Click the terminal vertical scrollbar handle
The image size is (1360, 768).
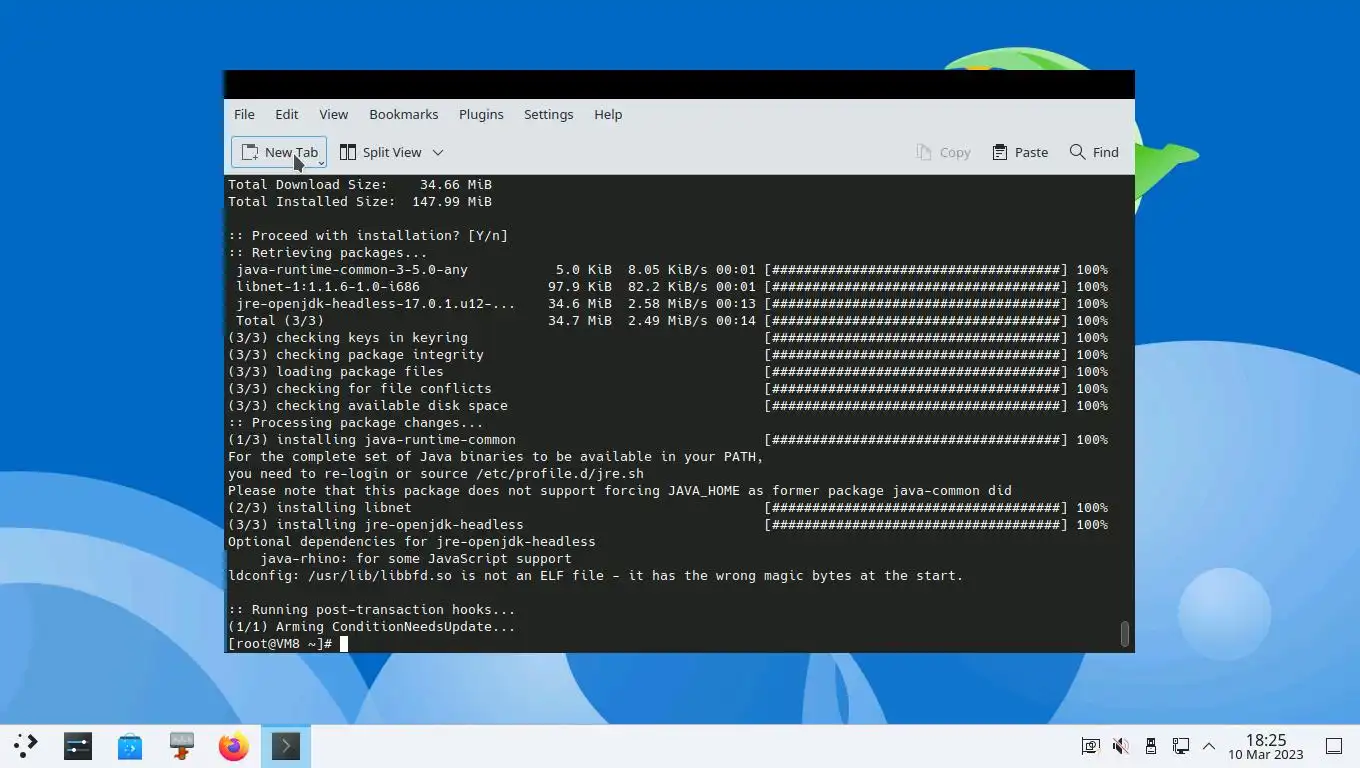pos(1125,634)
